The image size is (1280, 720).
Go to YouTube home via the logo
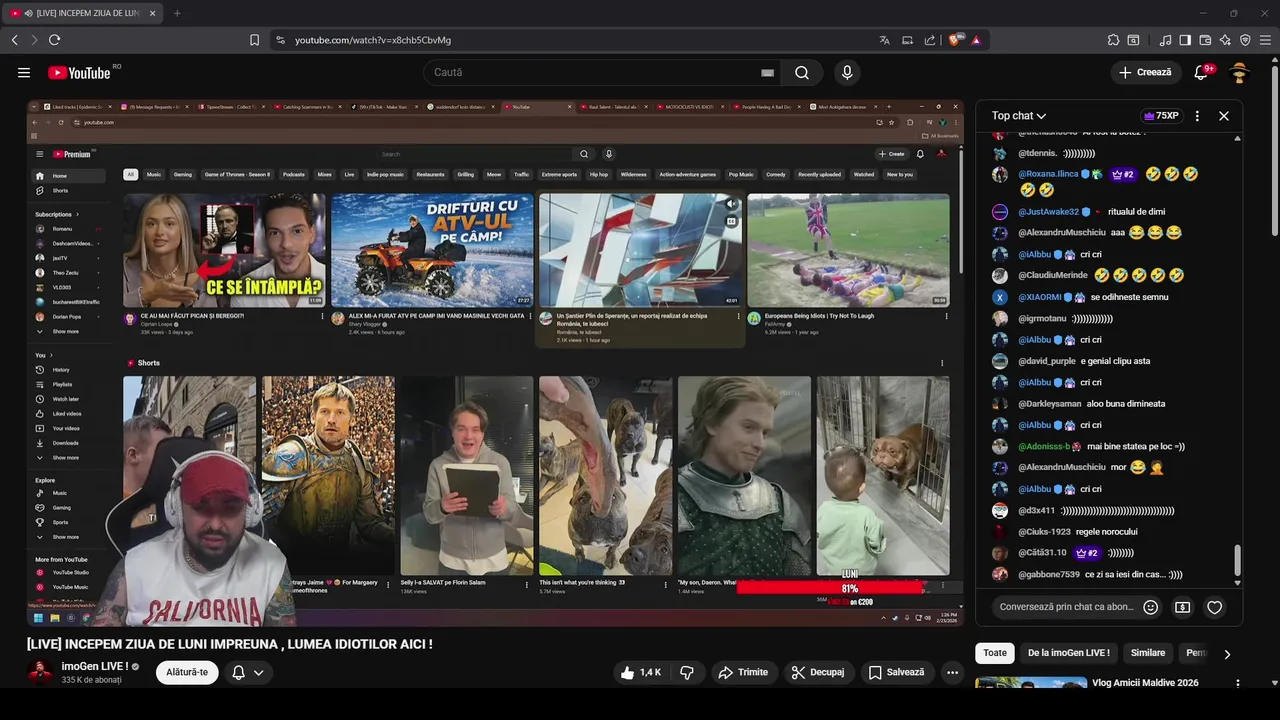(x=80, y=72)
